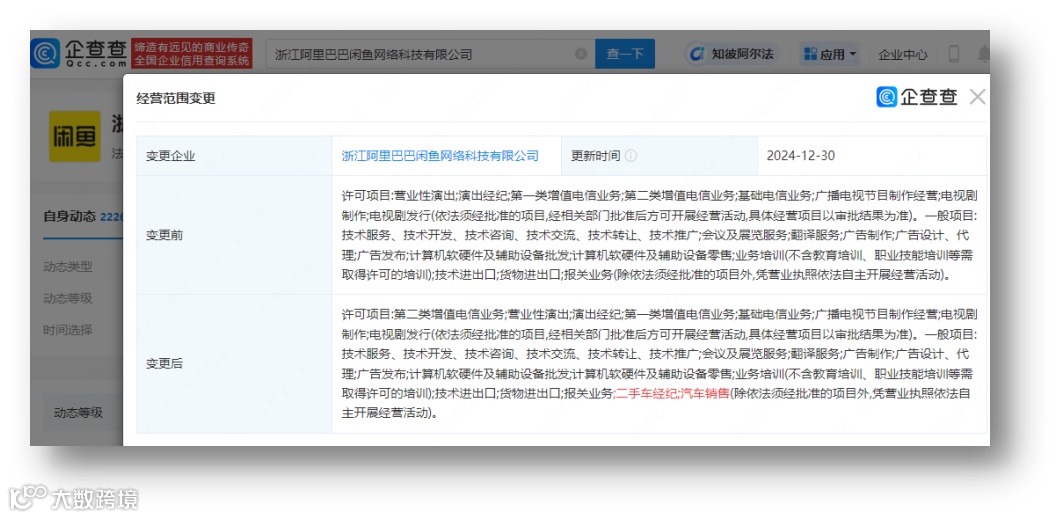
Task: Click the notification bell icon
Action: pyautogui.click(x=982, y=54)
